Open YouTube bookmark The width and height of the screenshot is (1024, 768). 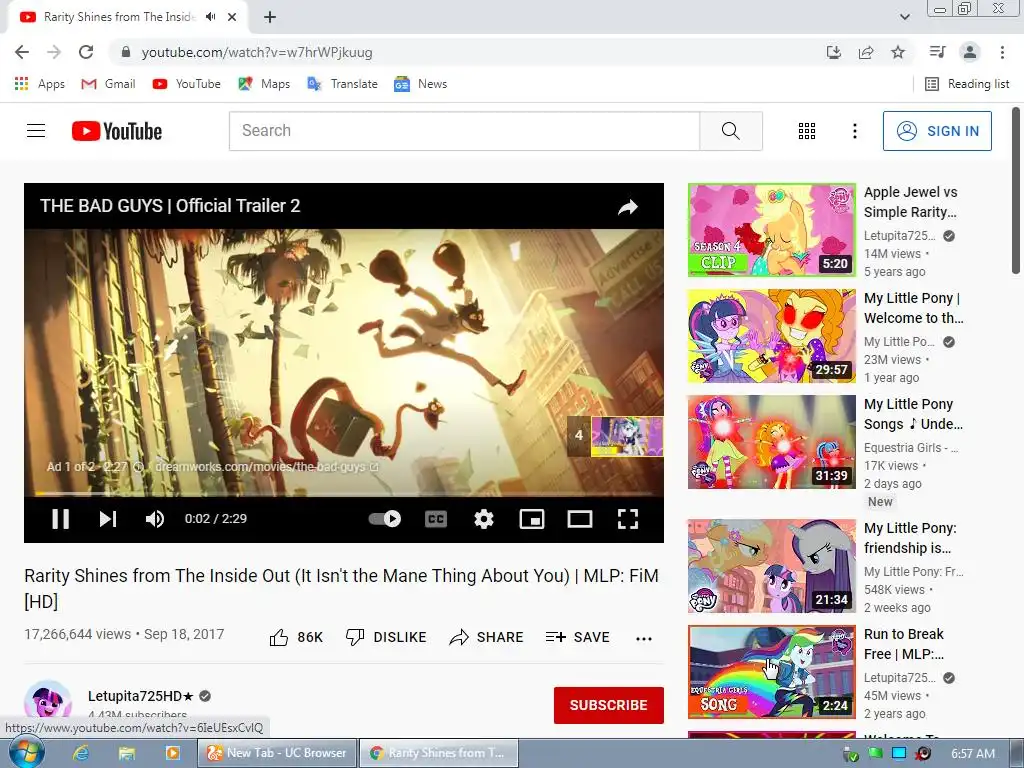coord(187,84)
